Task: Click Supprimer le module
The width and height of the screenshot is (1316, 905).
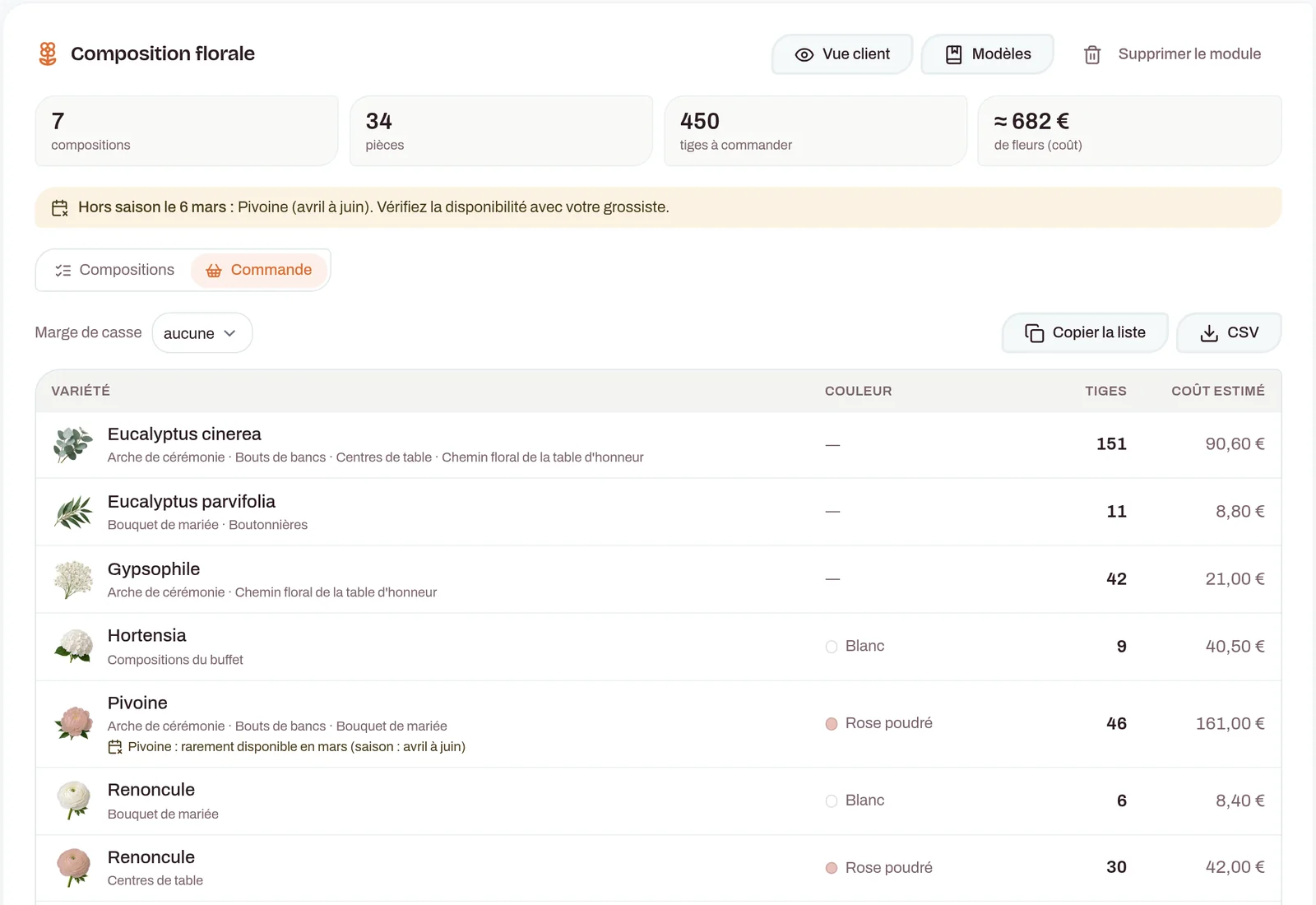Action: pos(1173,54)
